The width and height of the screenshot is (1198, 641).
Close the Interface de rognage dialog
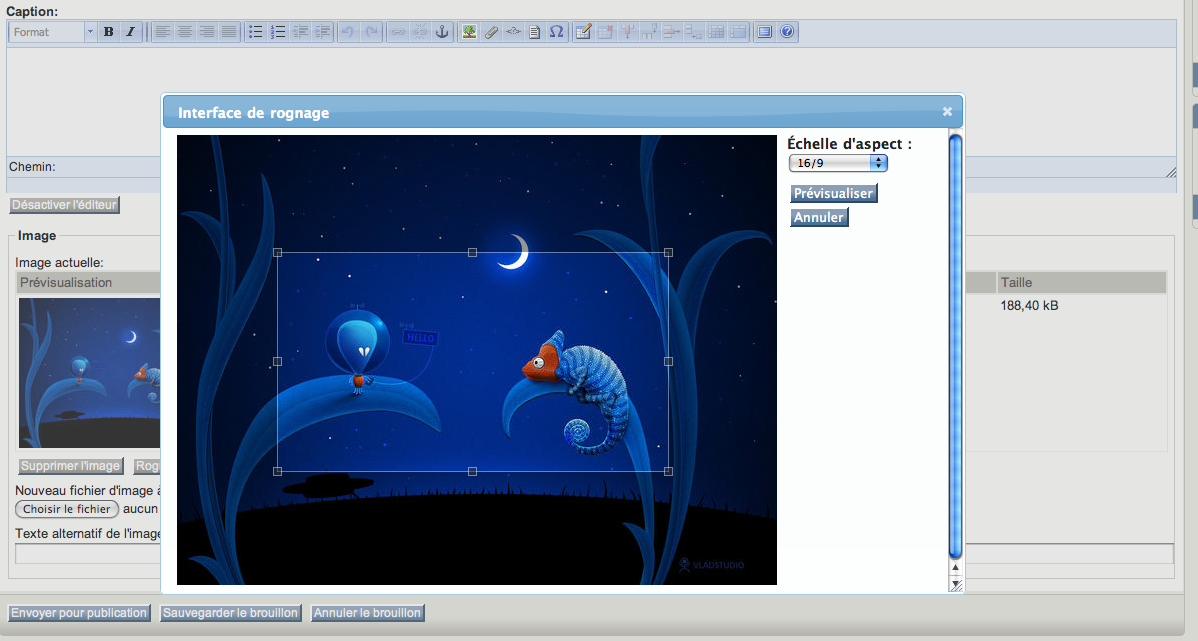[x=947, y=112]
